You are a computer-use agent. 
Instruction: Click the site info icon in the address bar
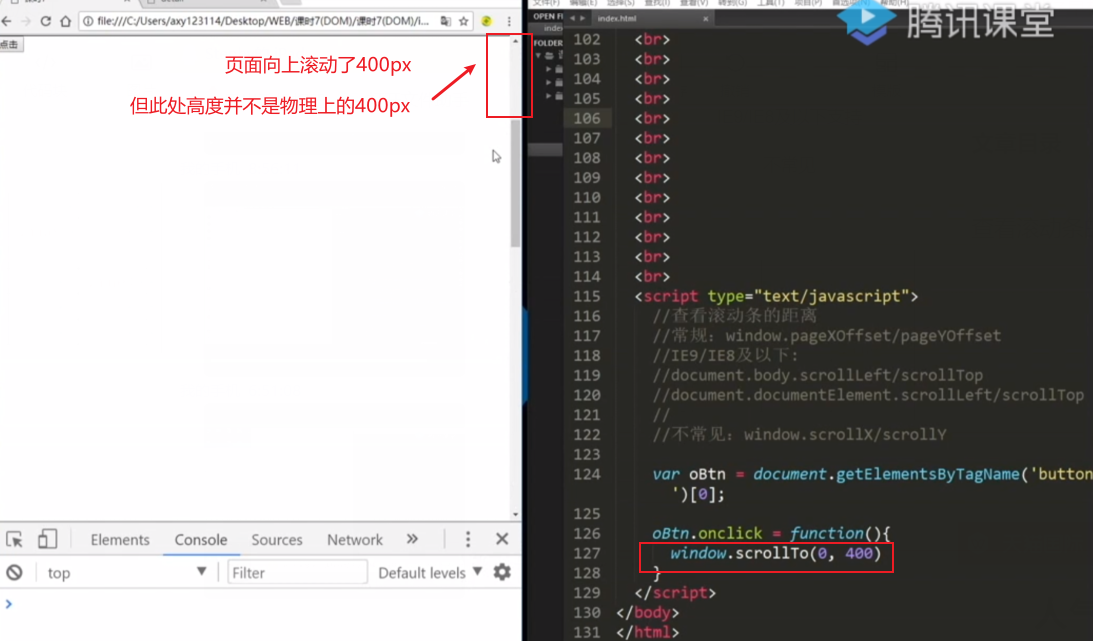point(88,22)
